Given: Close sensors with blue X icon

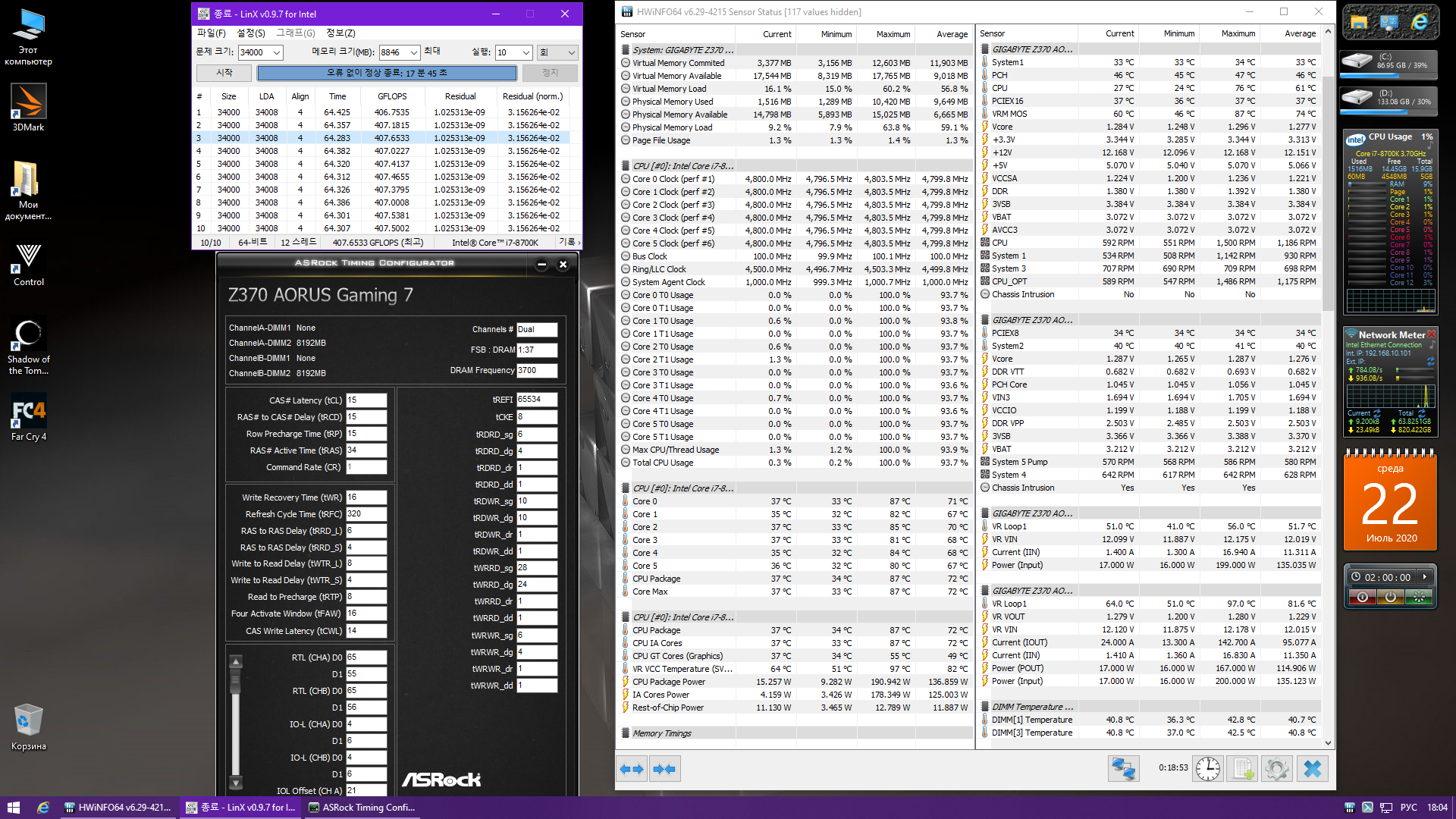Looking at the screenshot, I should [1313, 769].
